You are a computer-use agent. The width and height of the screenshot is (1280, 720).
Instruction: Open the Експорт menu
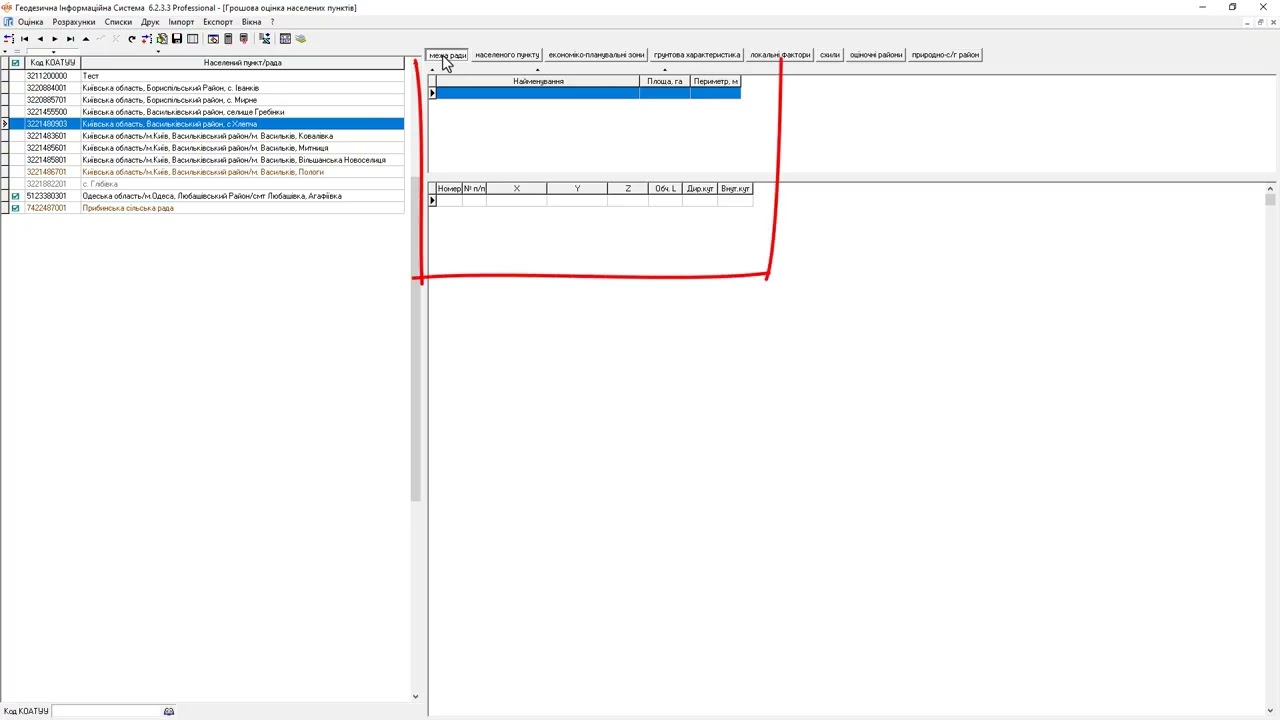pos(218,22)
